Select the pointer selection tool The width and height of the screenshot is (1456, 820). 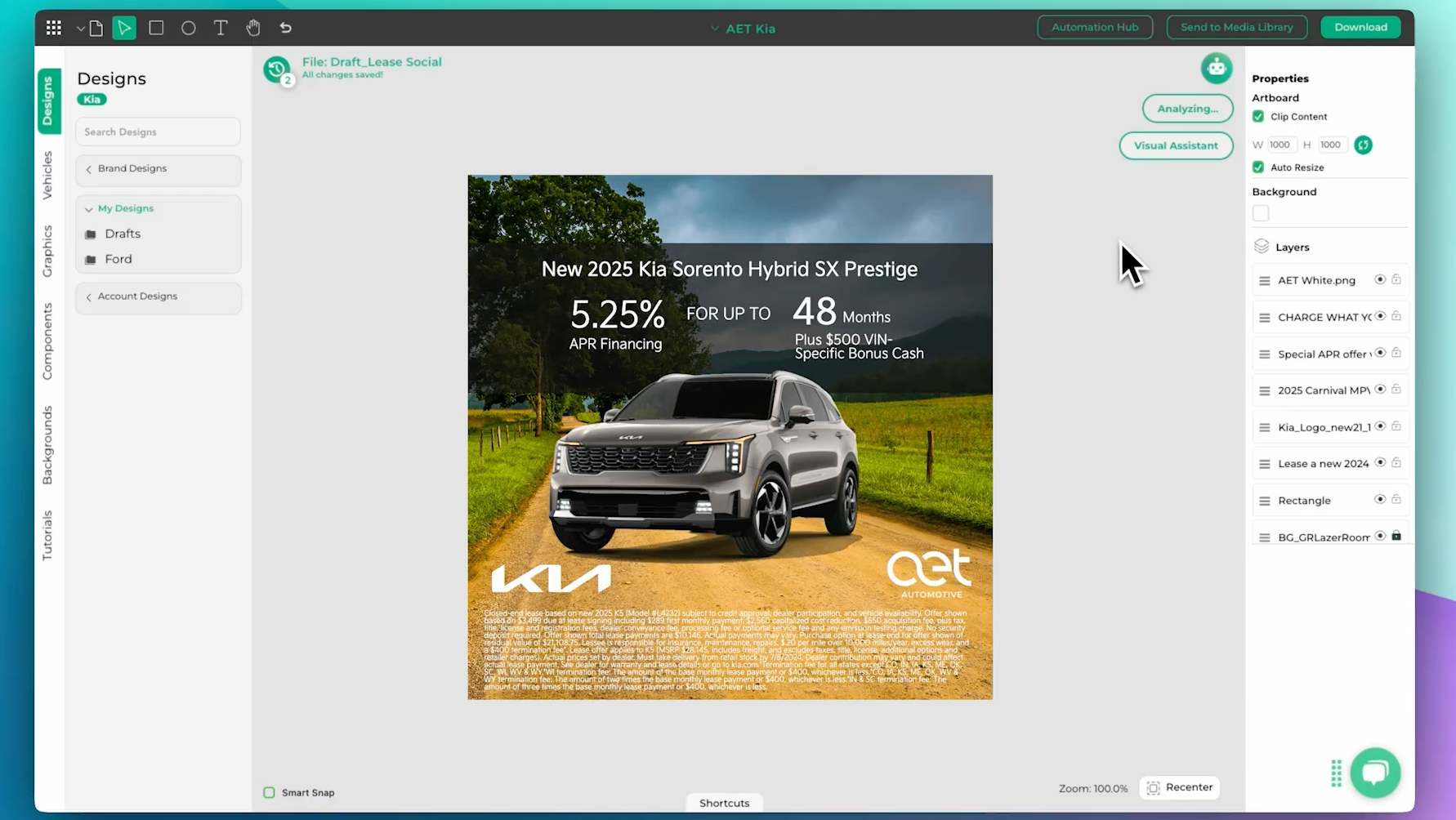point(124,28)
